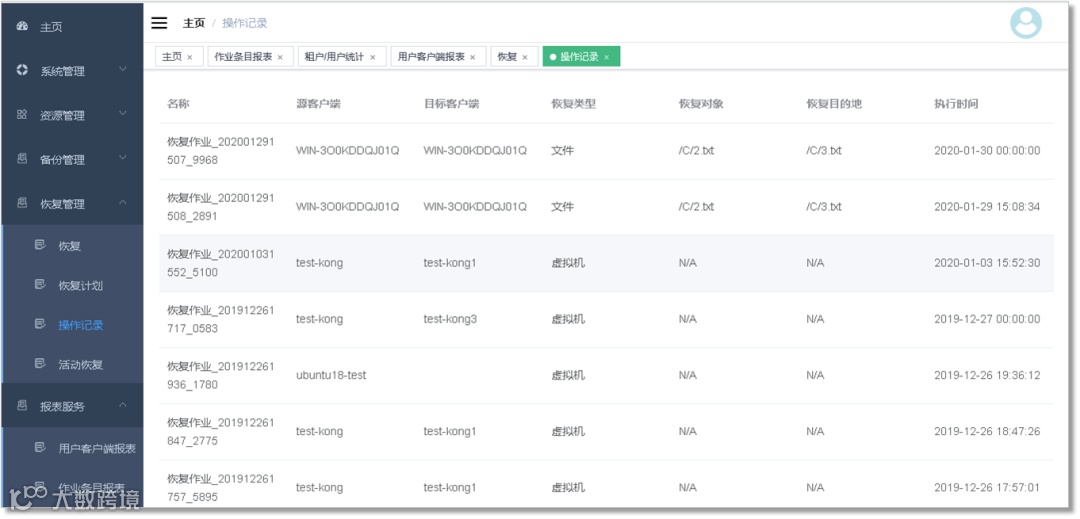
Task: Select row 恢复作业_202001031552_5100
Action: (606, 263)
